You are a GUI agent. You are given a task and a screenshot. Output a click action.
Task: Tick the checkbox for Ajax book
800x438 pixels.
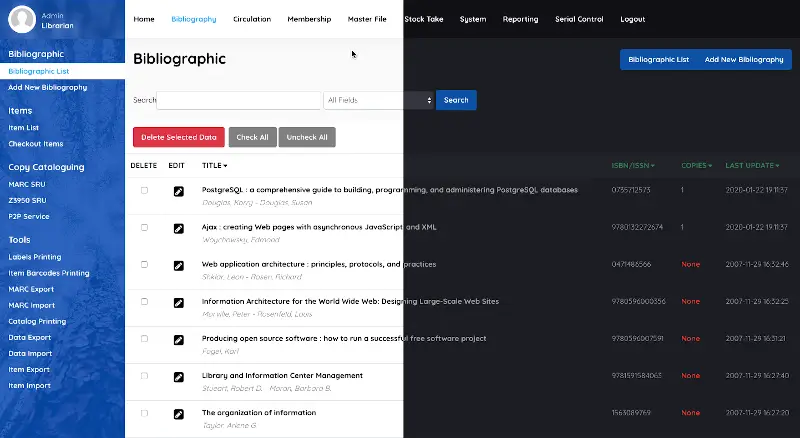[144, 227]
